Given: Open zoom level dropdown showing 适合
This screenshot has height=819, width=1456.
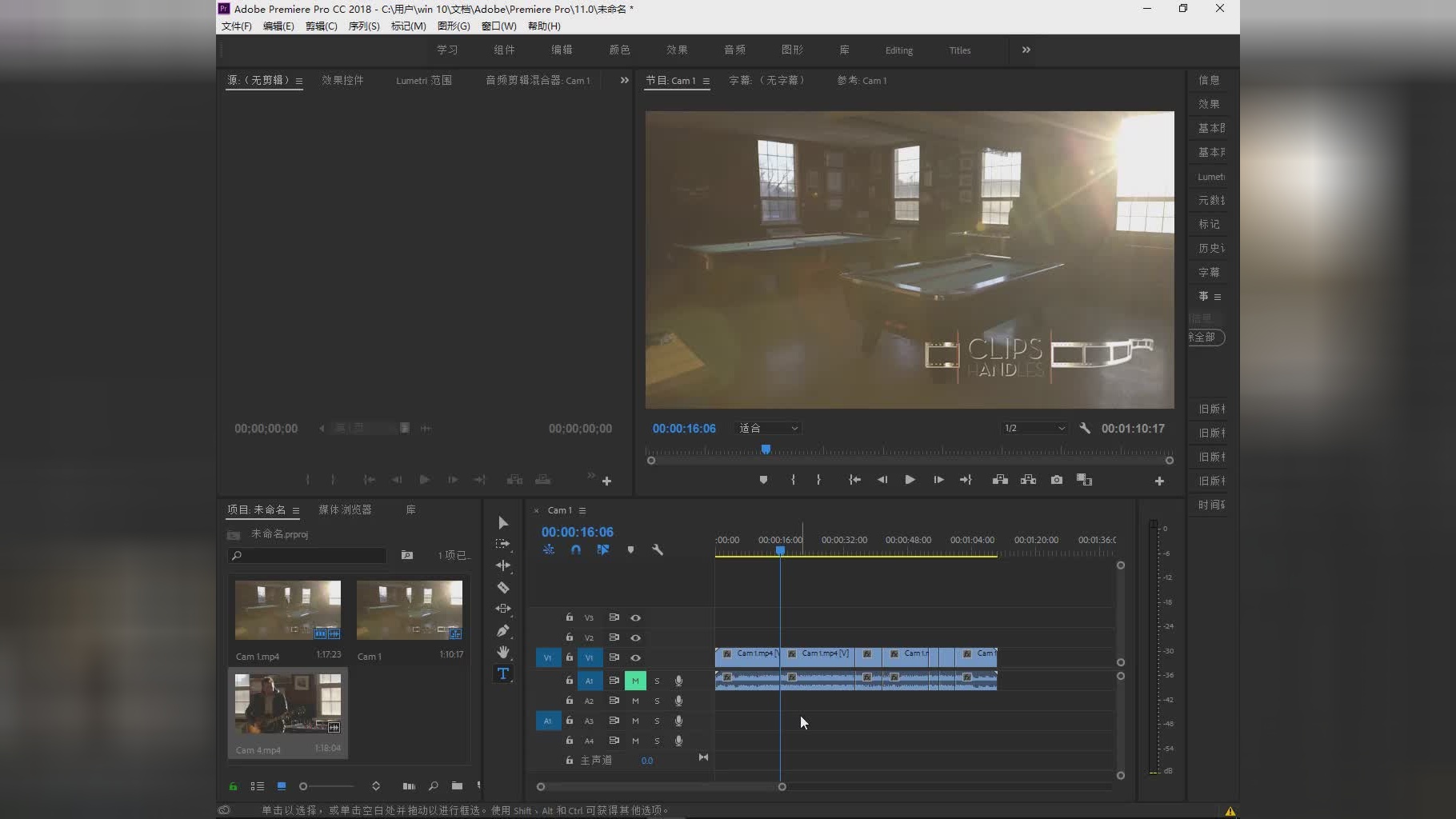Looking at the screenshot, I should click(x=768, y=429).
